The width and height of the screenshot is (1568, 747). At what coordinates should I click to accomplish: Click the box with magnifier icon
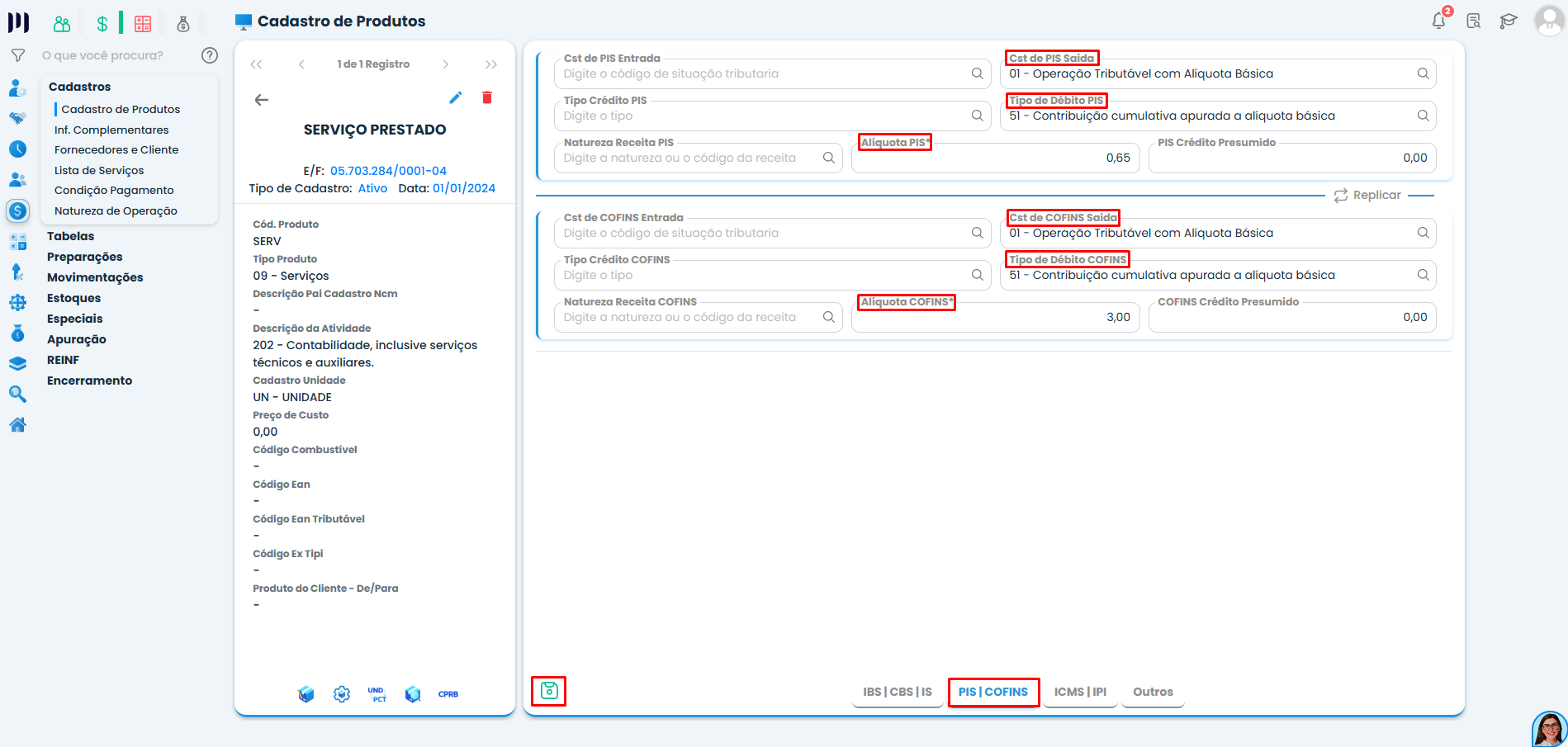(413, 694)
